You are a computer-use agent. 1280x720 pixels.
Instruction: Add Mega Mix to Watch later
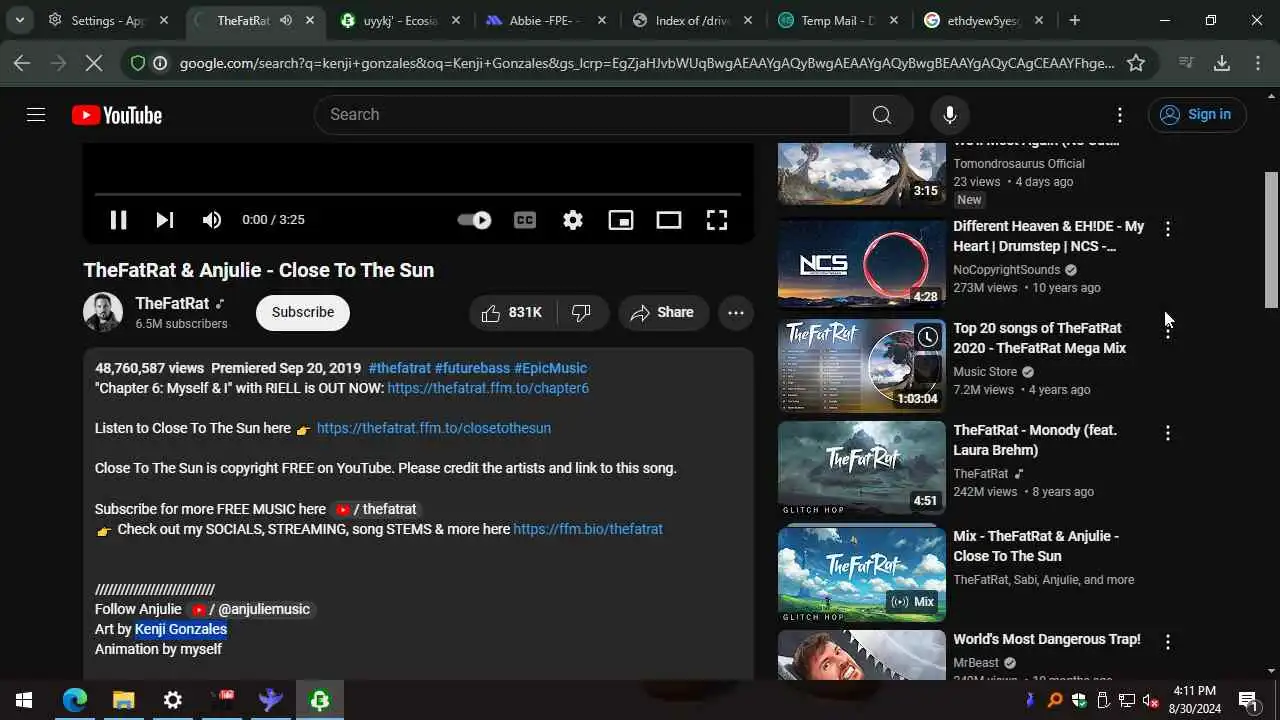[928, 337]
